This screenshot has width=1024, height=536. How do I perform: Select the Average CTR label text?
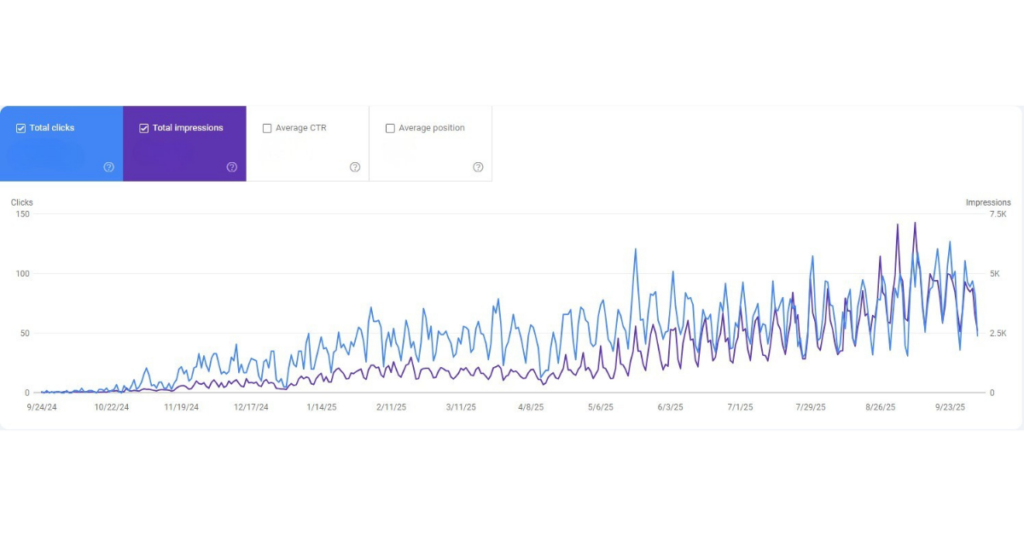coord(301,128)
